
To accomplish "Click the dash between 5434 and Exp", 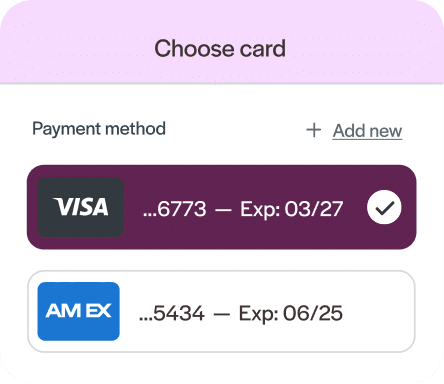I will point(222,314).
